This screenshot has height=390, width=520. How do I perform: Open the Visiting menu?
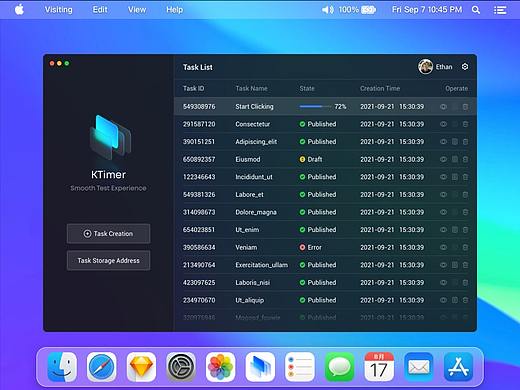click(x=59, y=10)
